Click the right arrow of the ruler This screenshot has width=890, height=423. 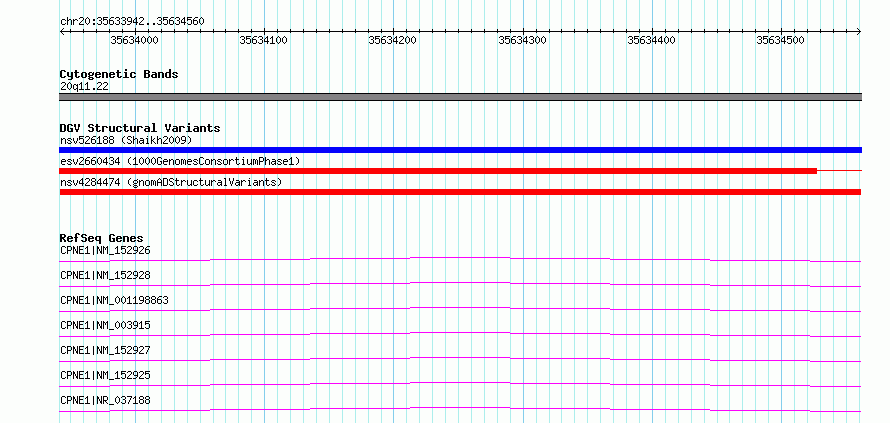859,31
